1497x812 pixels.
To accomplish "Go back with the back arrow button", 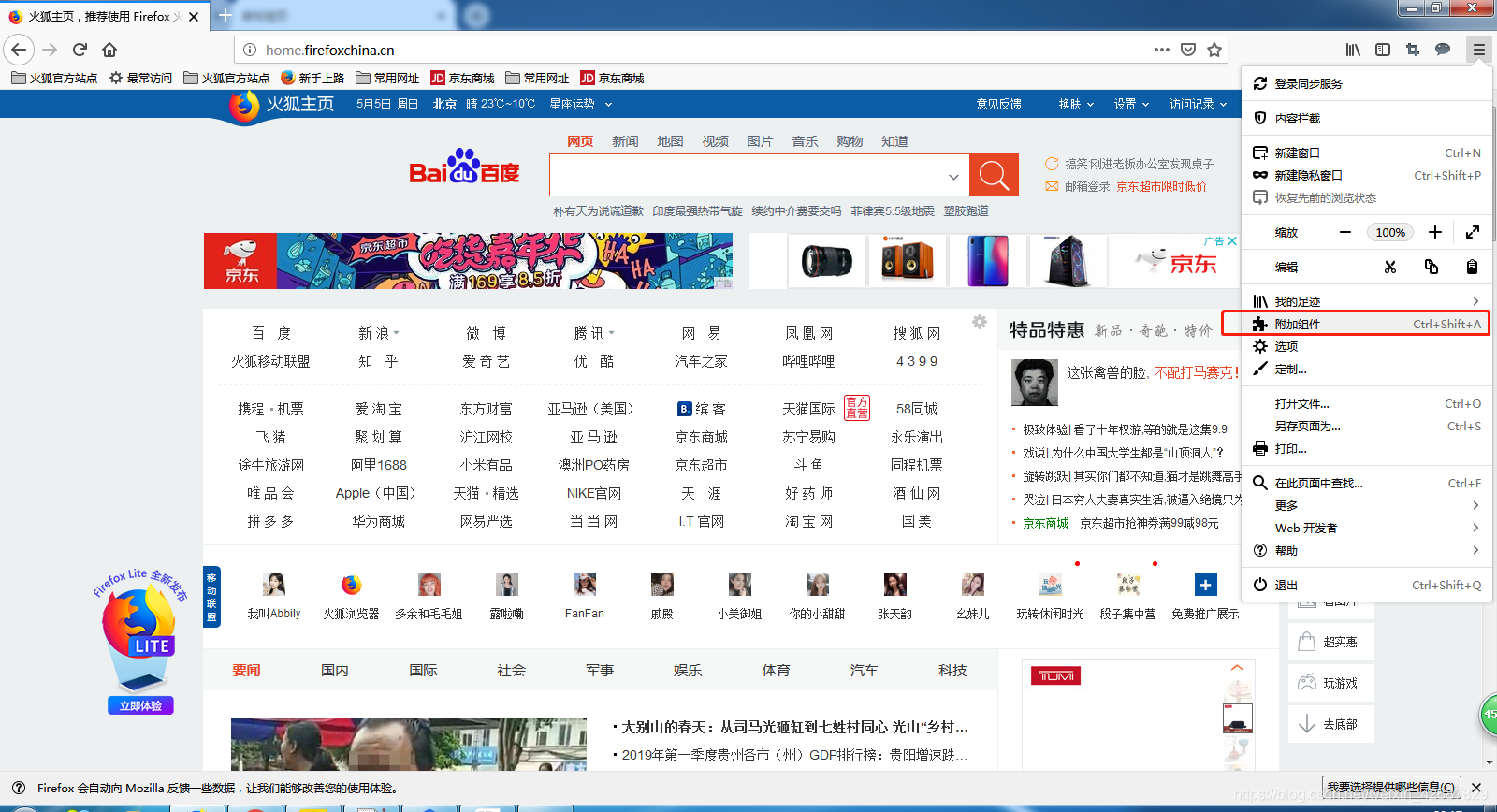I will coord(19,50).
